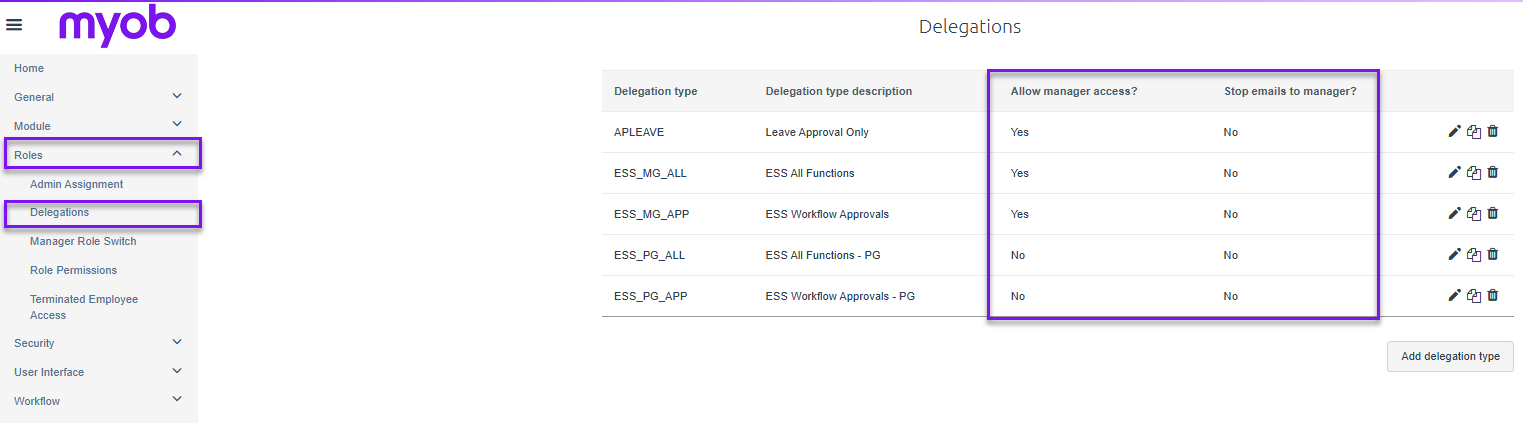Collapse the Roles menu chevron
This screenshot has width=1523, height=423.
click(177, 154)
